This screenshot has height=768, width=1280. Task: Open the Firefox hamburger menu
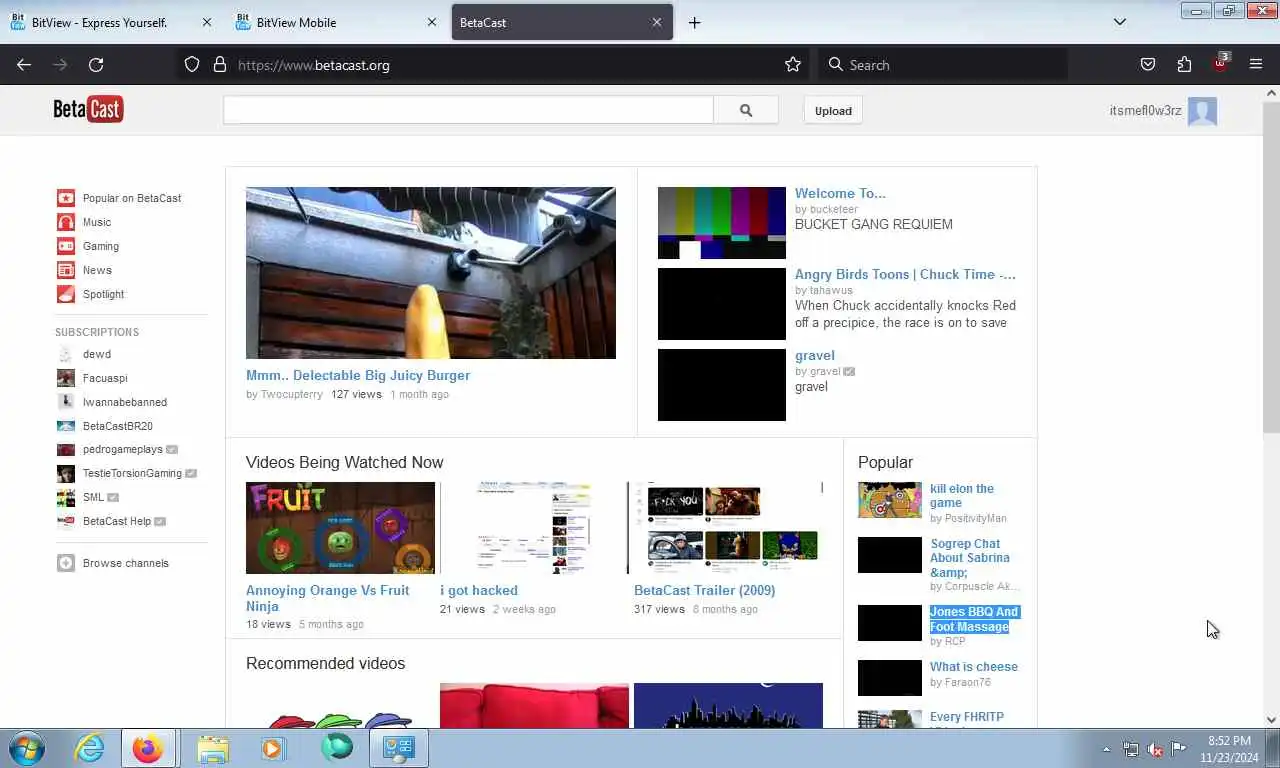[1256, 65]
